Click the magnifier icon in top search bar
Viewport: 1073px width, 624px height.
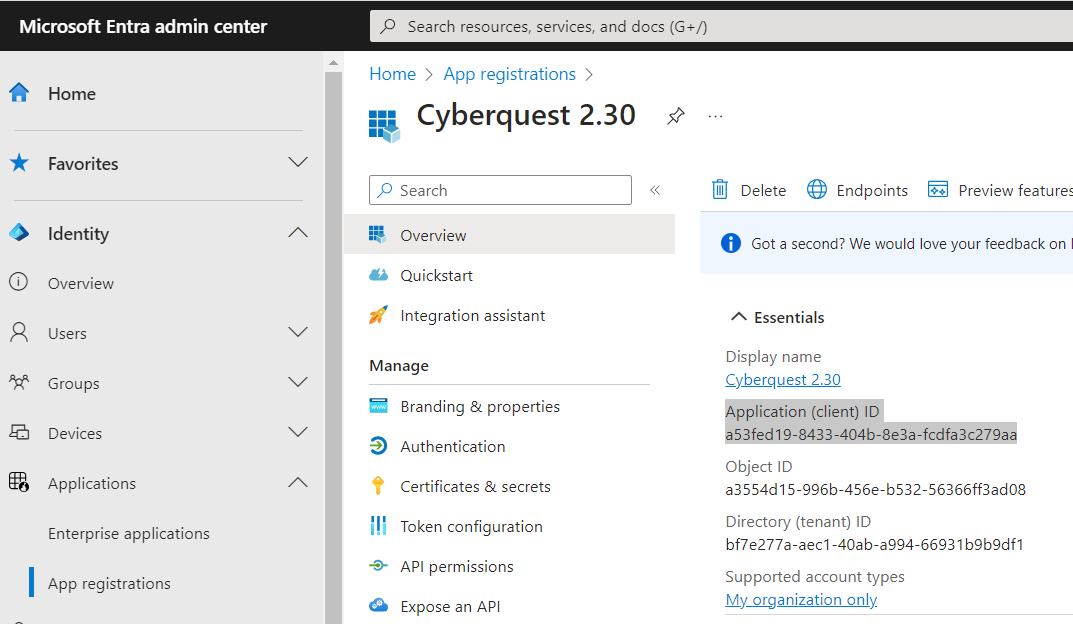pyautogui.click(x=388, y=27)
